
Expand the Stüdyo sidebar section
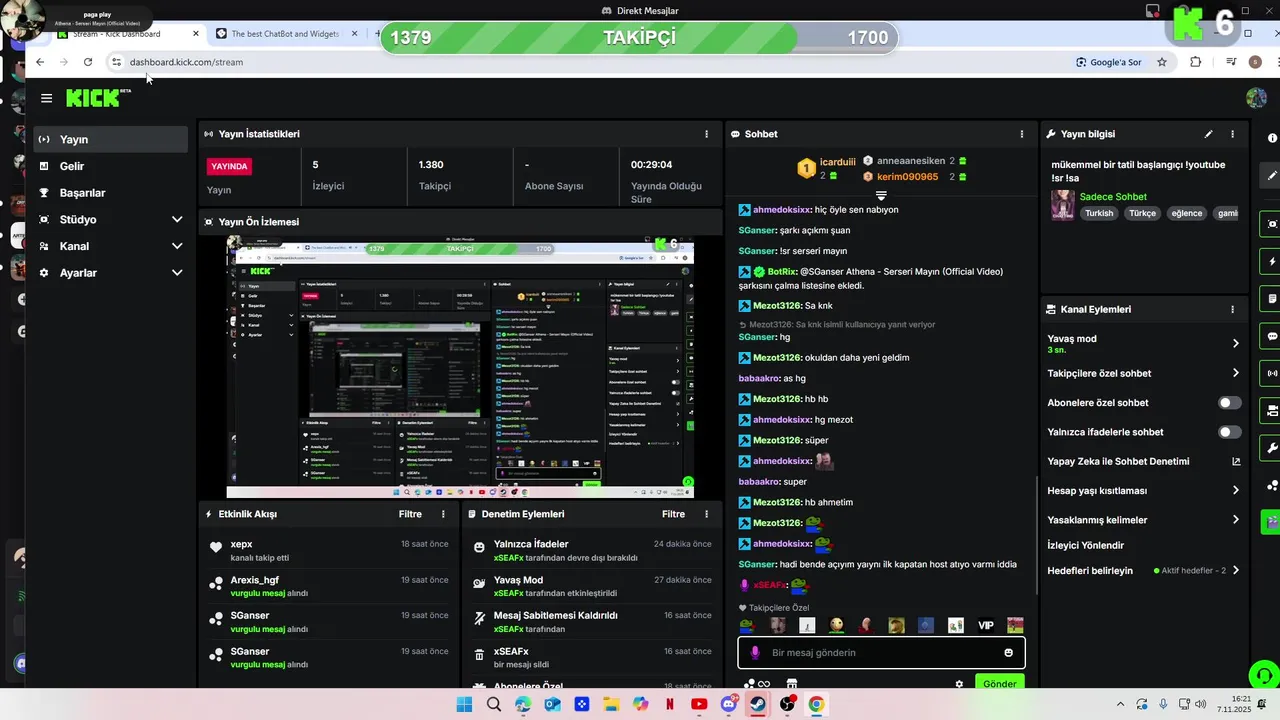pyautogui.click(x=111, y=219)
